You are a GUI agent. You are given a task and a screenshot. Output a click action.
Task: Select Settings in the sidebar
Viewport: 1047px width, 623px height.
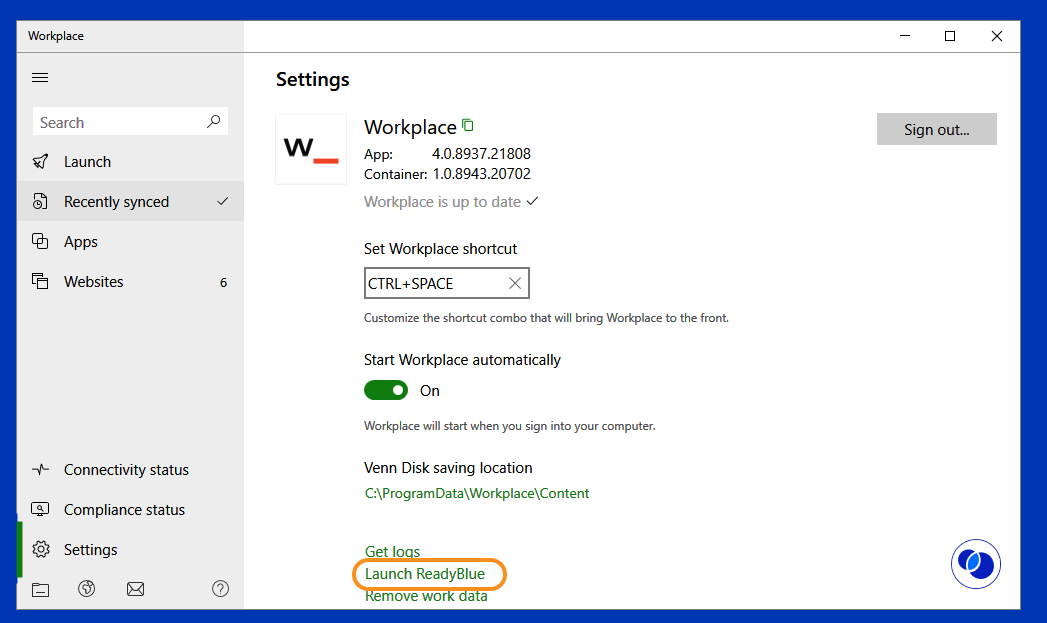(130, 550)
